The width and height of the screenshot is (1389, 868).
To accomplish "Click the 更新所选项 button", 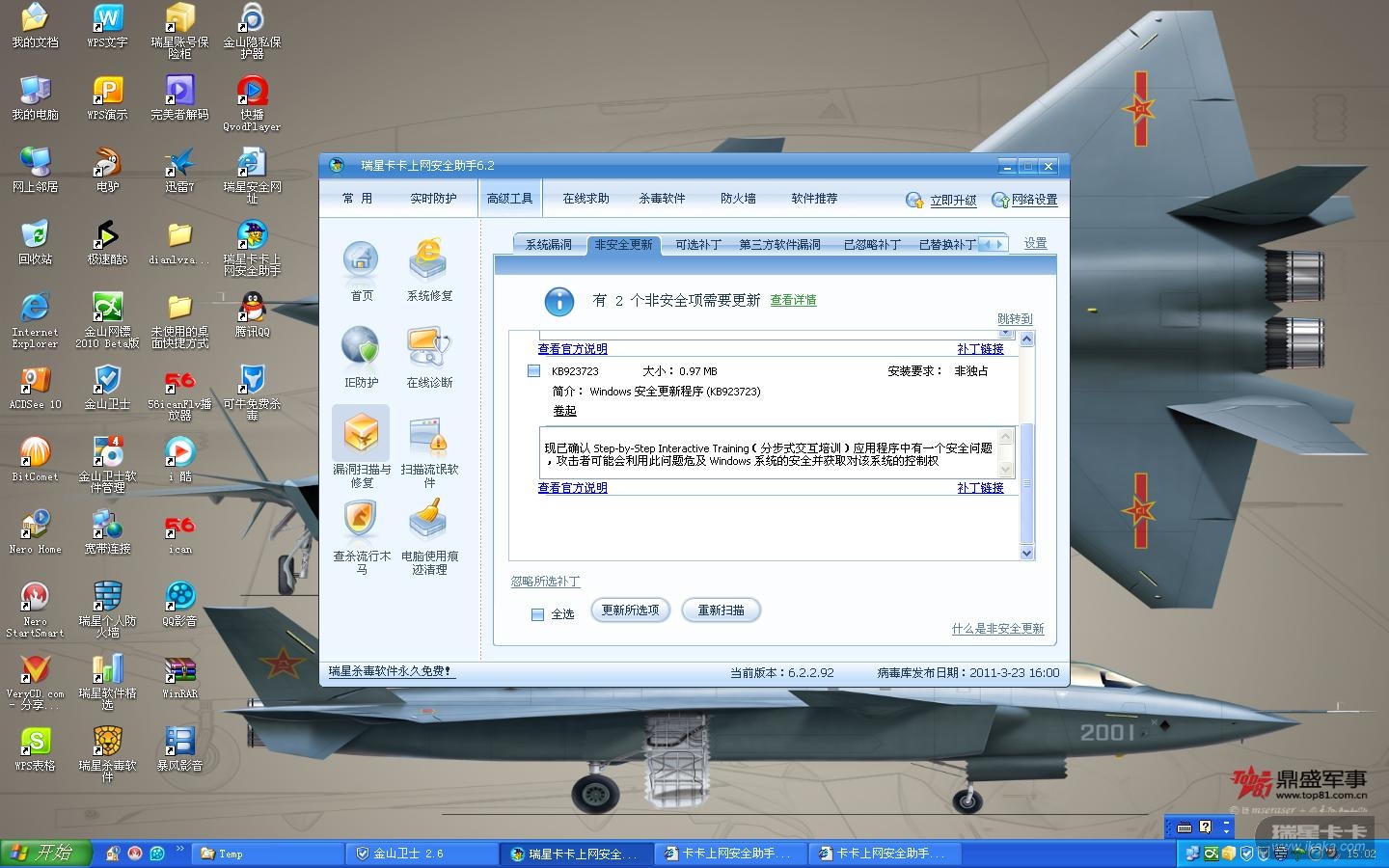I will pos(630,610).
